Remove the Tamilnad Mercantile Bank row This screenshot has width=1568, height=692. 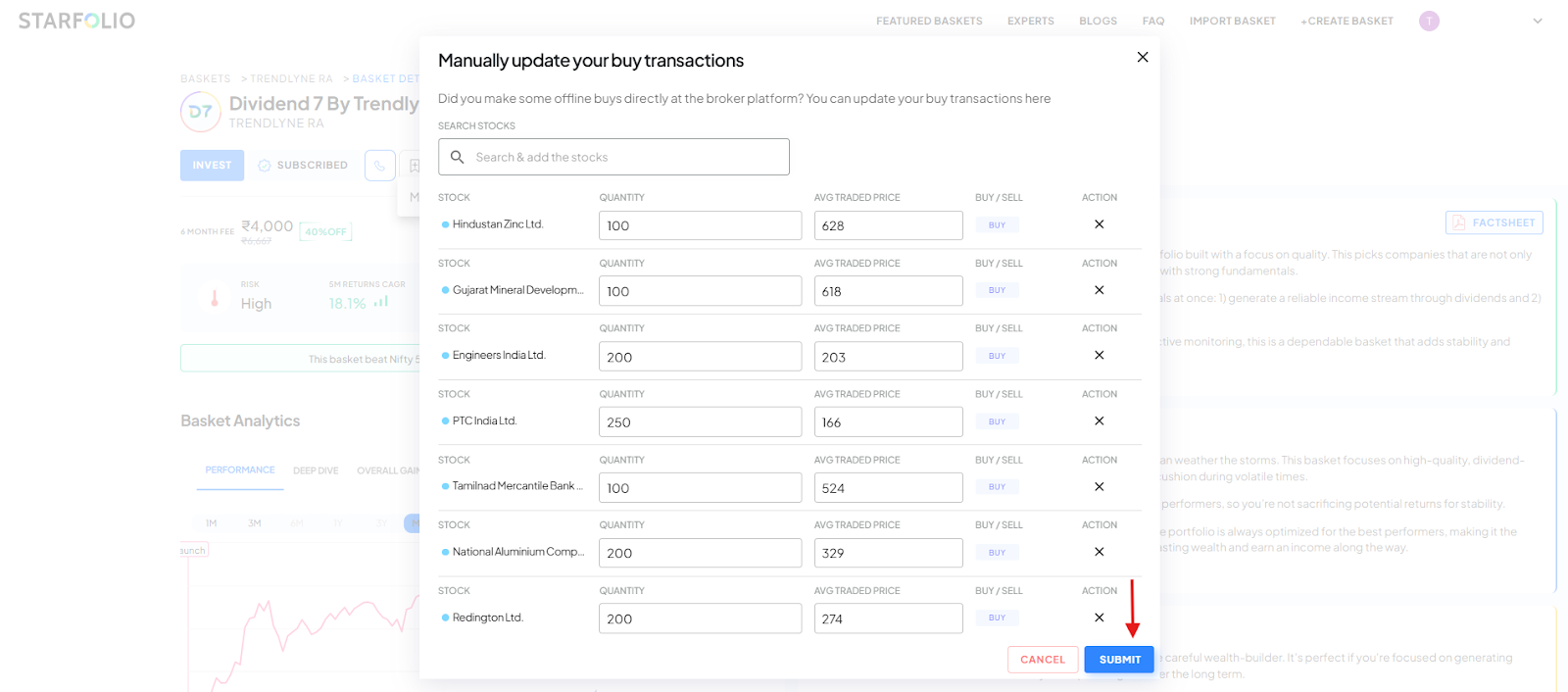point(1099,486)
